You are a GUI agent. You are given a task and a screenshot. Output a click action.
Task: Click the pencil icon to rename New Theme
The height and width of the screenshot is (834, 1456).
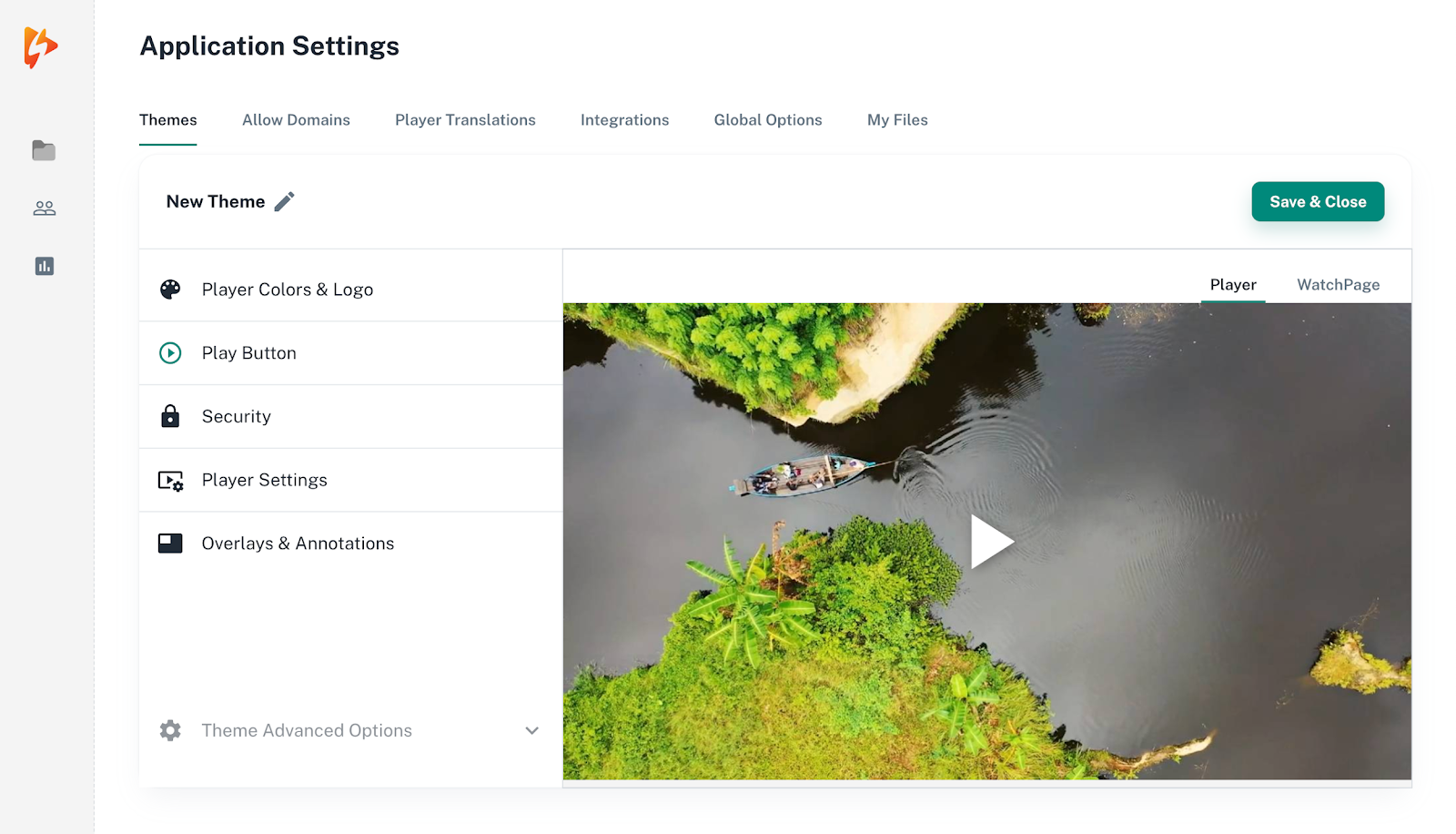[x=285, y=200]
